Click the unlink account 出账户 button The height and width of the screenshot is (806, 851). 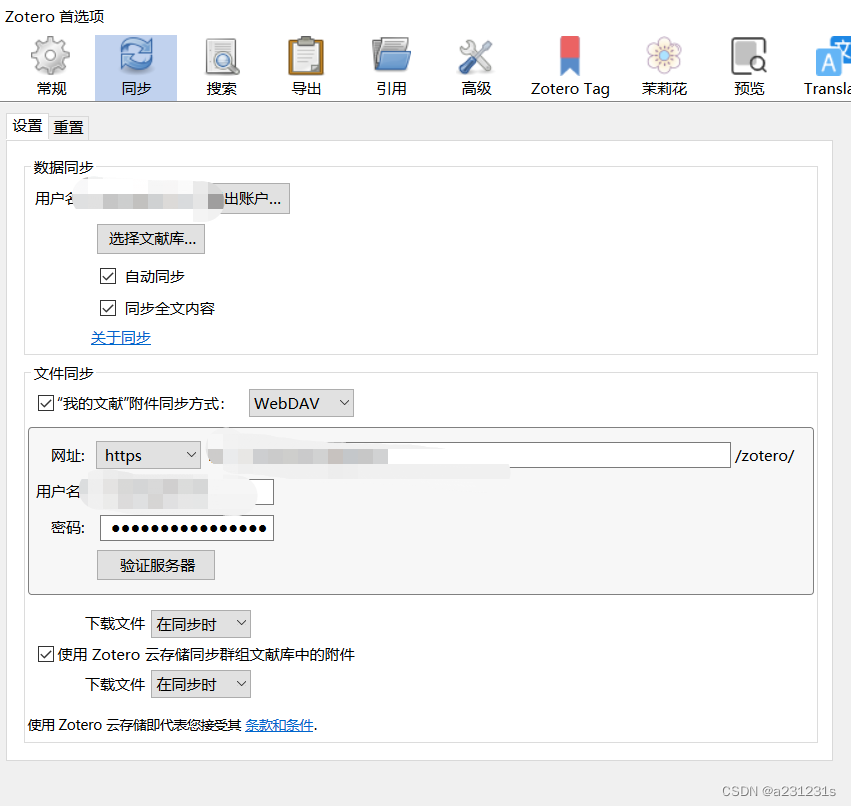pyautogui.click(x=253, y=199)
